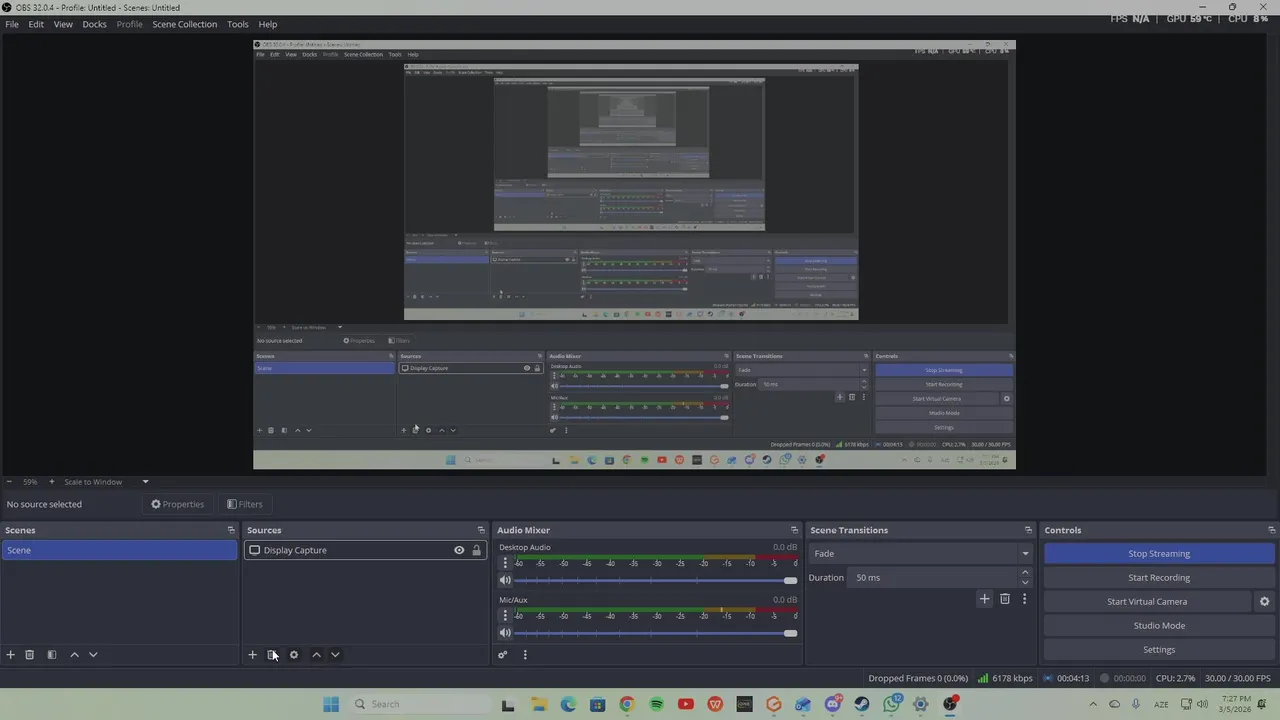Add a new source with plus icon
This screenshot has width=1280, height=720.
(252, 655)
